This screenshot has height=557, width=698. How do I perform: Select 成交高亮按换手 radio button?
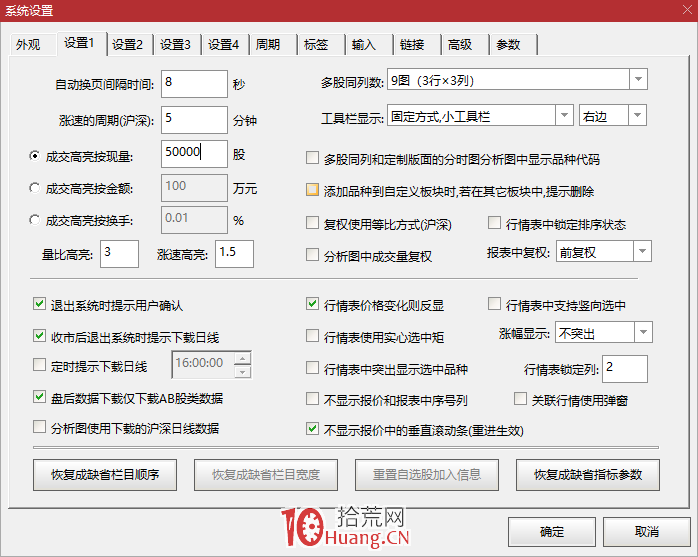point(34,220)
